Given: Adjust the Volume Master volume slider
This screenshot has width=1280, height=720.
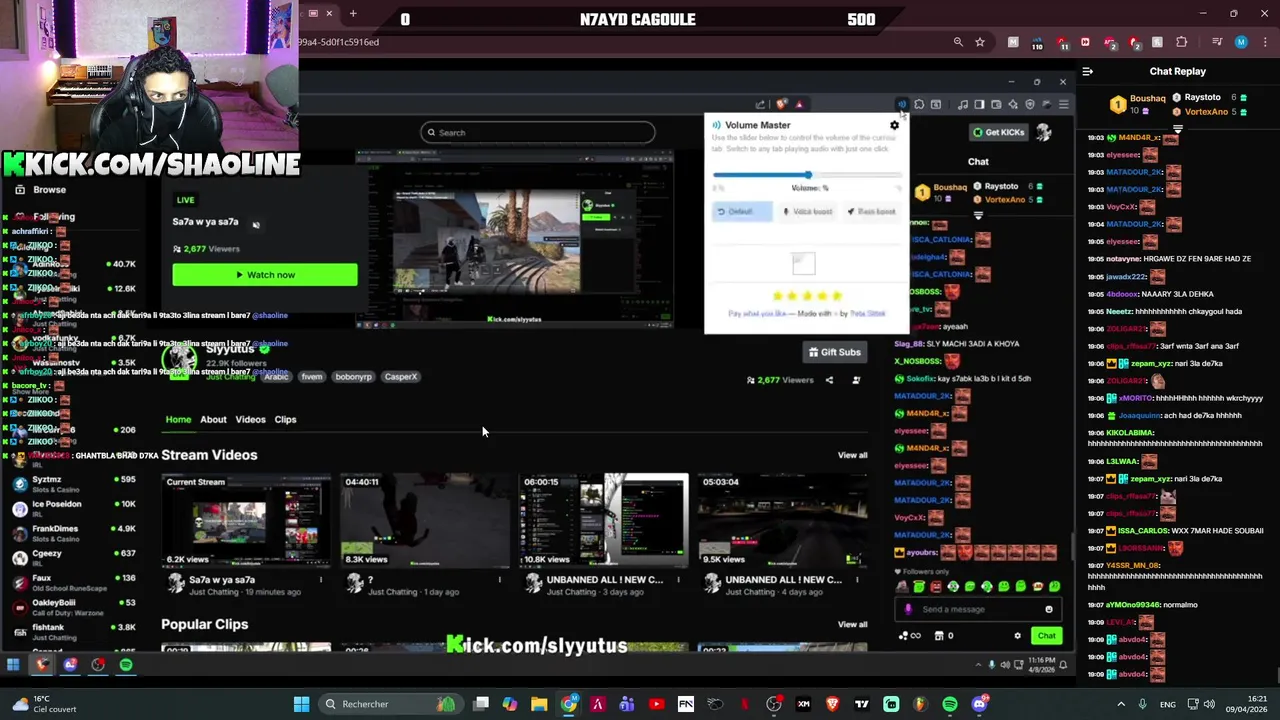Looking at the screenshot, I should 808,175.
